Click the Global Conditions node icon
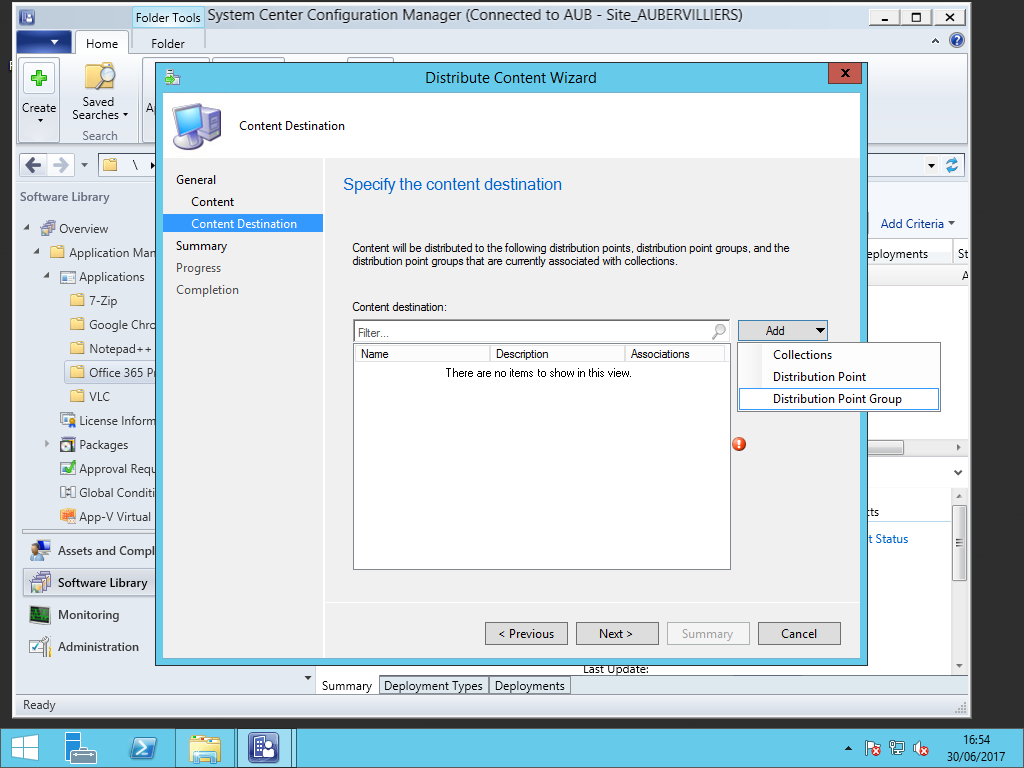The width and height of the screenshot is (1024, 768). coord(67,492)
